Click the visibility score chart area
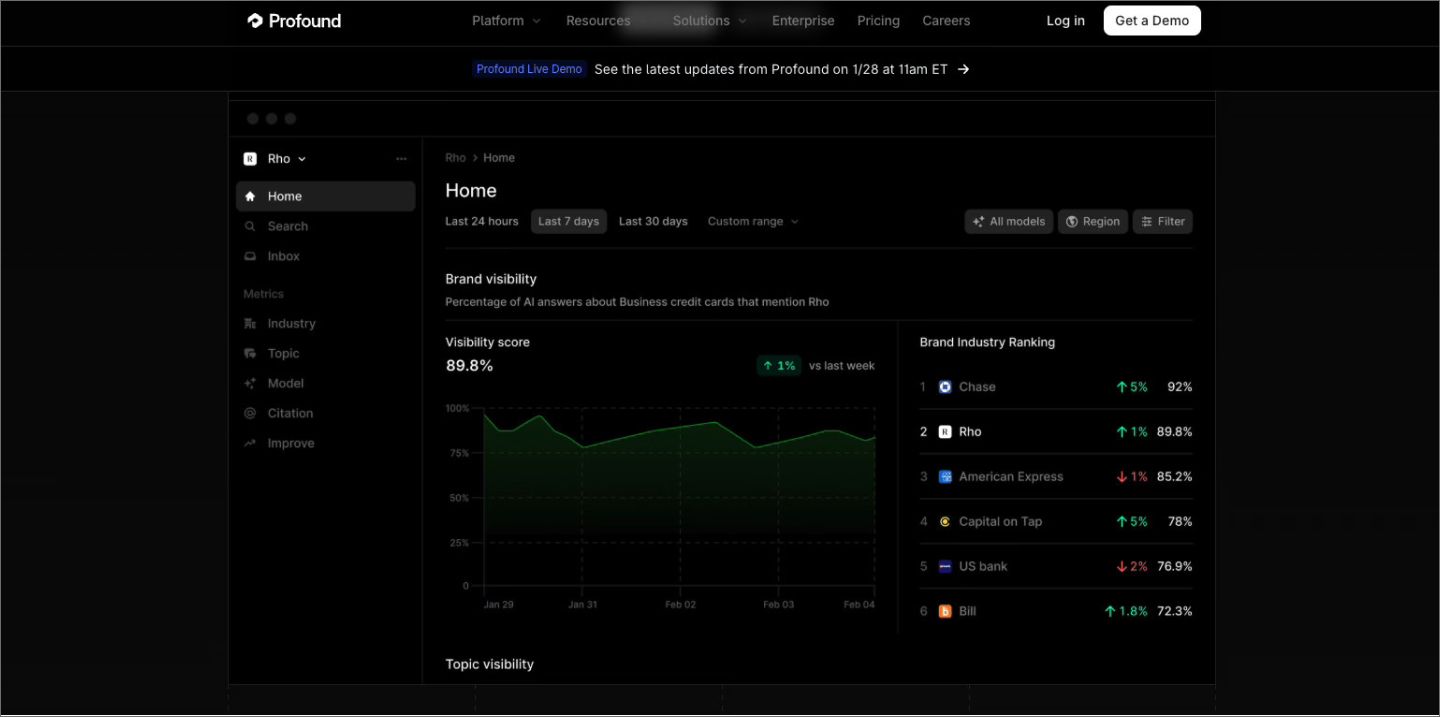The image size is (1440, 717). point(678,497)
